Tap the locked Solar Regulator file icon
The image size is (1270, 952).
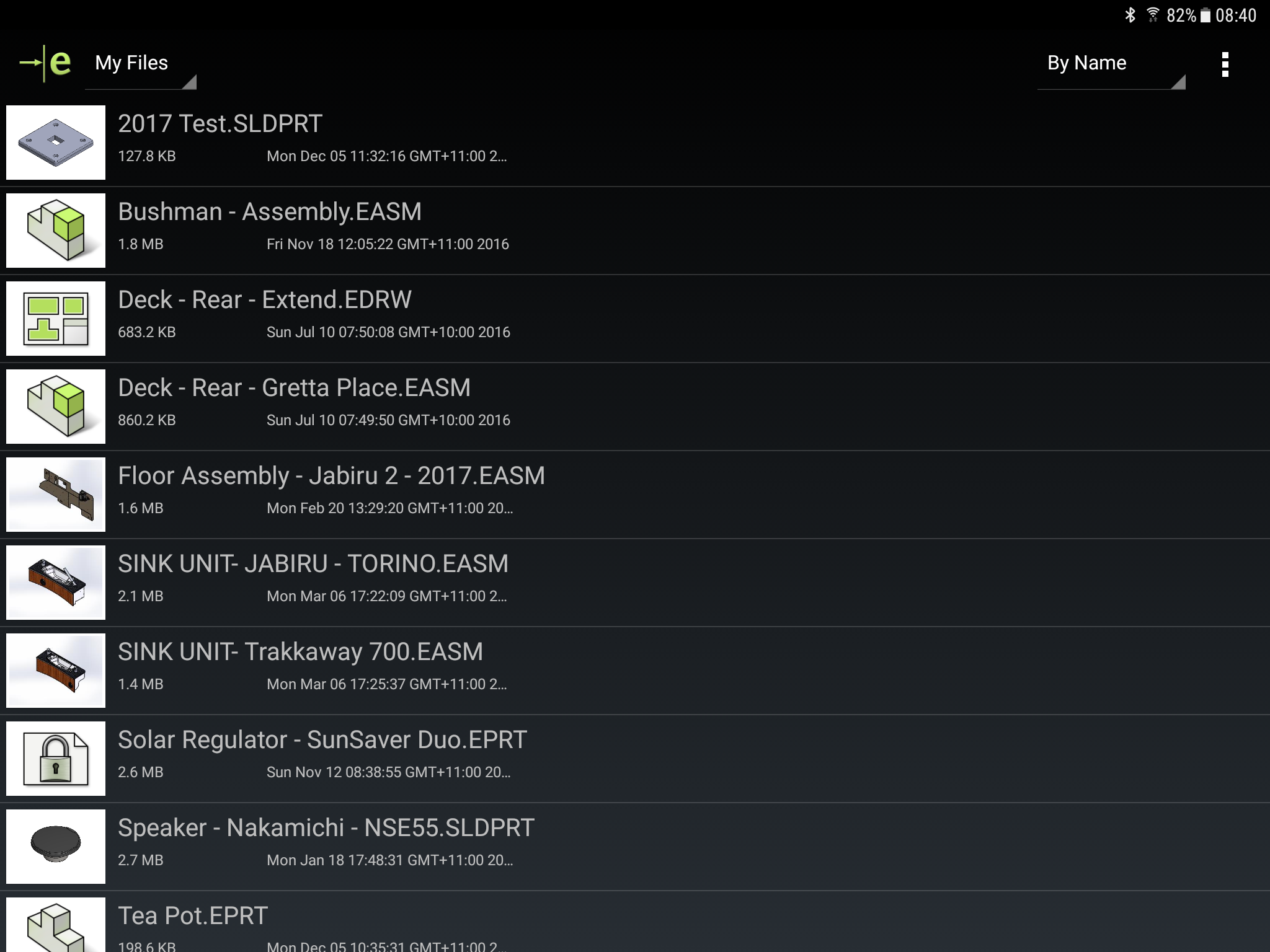pos(56,759)
